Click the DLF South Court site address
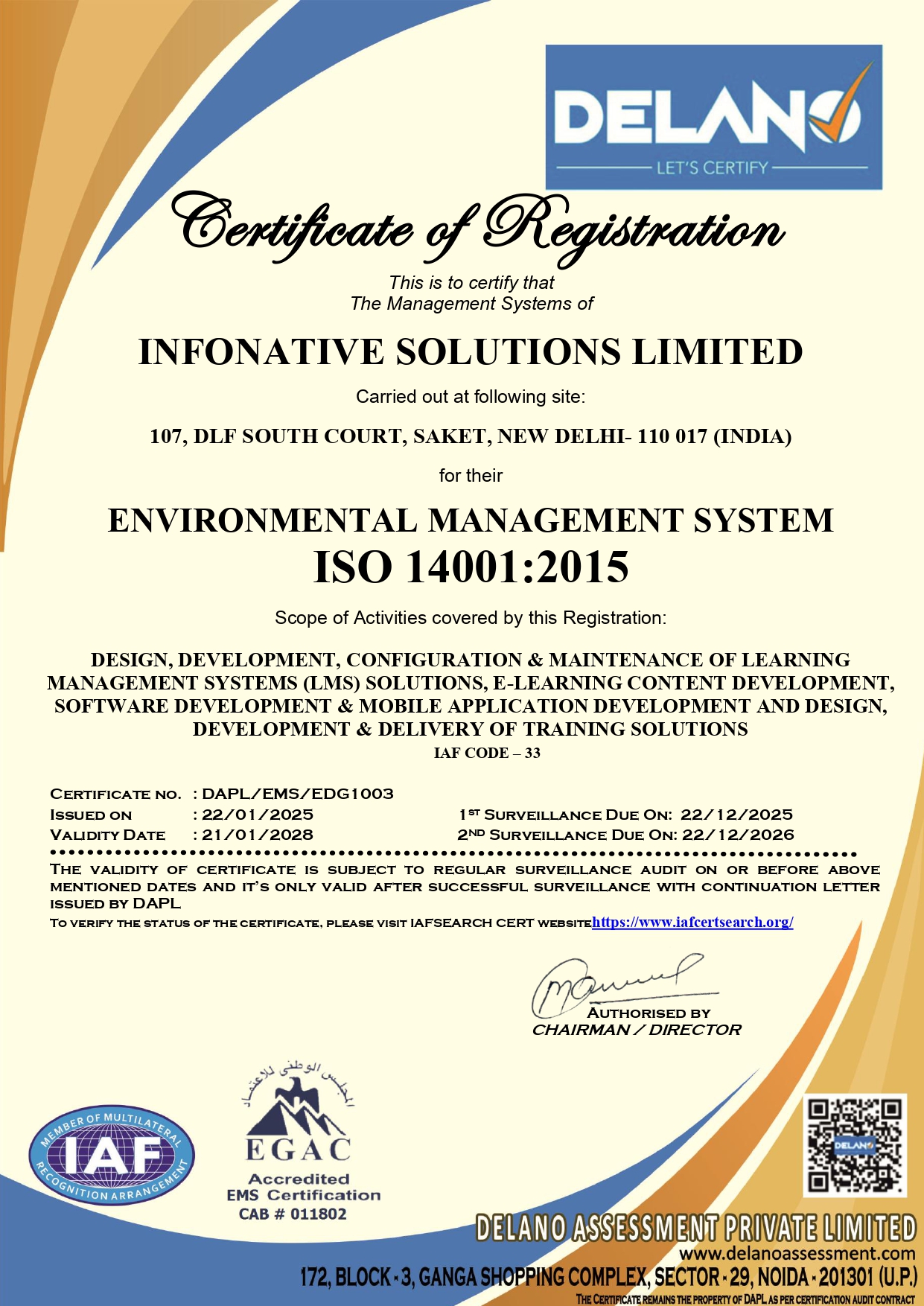This screenshot has width=924, height=1306. pos(471,436)
